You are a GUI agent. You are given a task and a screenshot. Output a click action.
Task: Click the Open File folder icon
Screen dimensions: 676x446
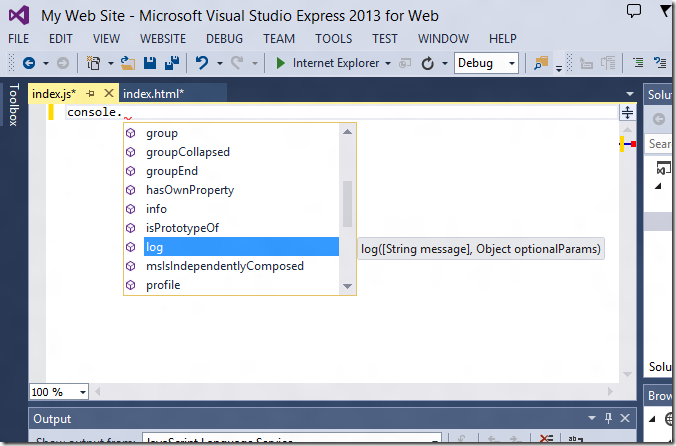[128, 63]
